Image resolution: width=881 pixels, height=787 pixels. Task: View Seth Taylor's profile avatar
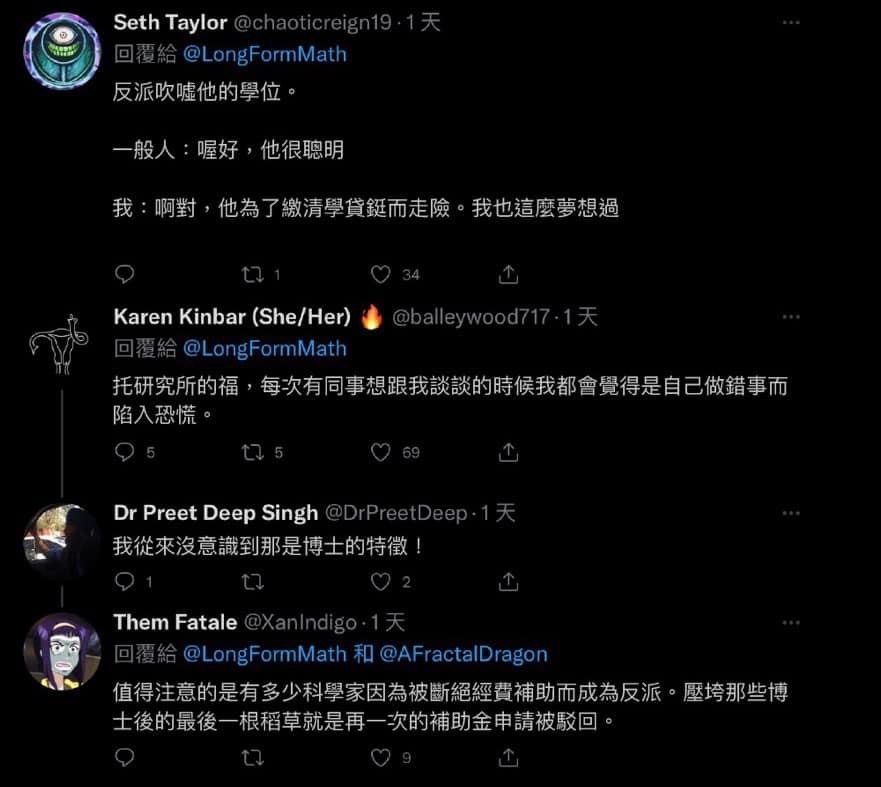point(62,51)
